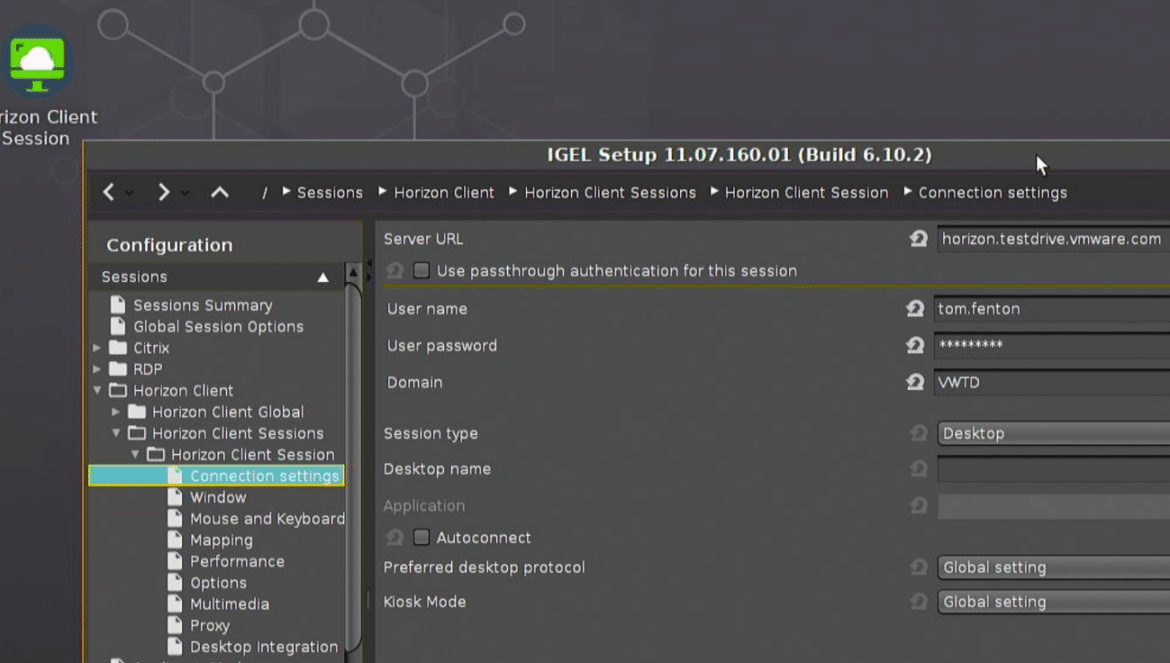Image resolution: width=1170 pixels, height=663 pixels.
Task: Open the Performance settings page
Action: tap(237, 562)
